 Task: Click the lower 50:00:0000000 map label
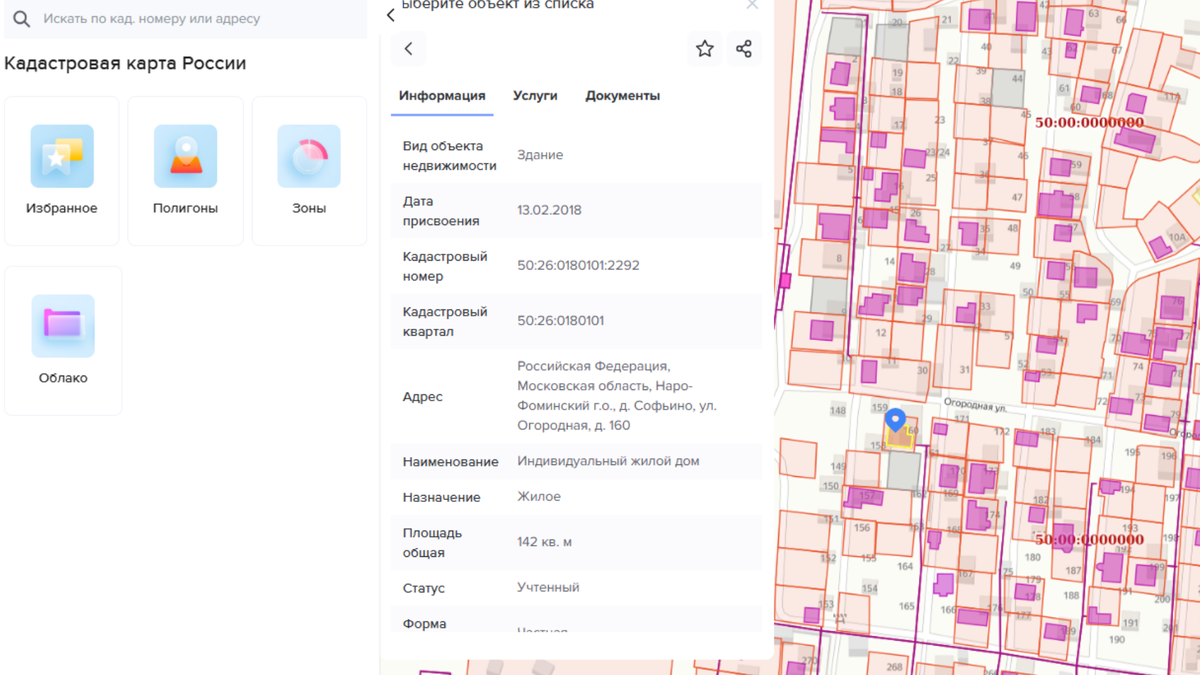[1089, 539]
